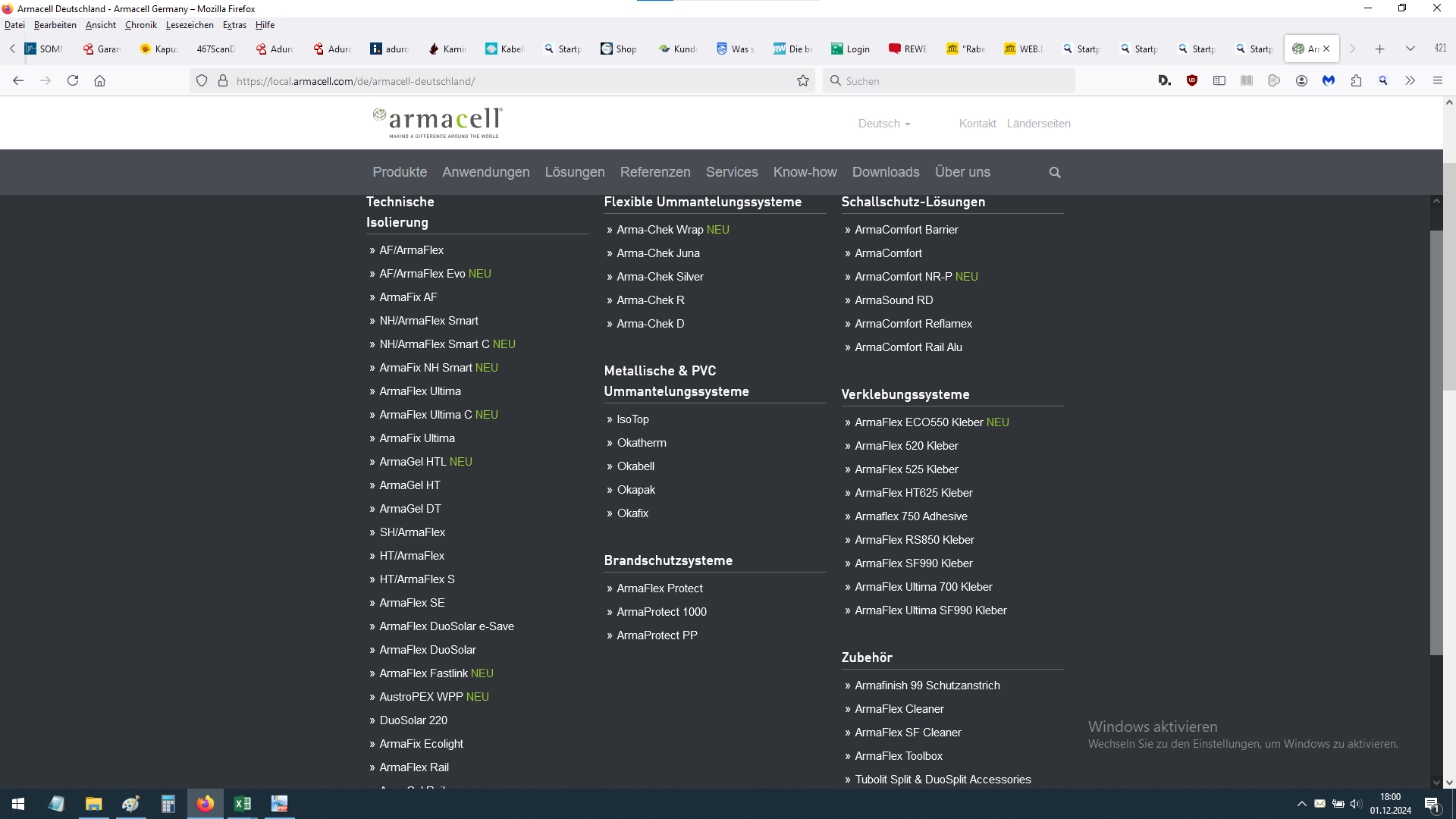Open Windows Start menu

coord(18,804)
